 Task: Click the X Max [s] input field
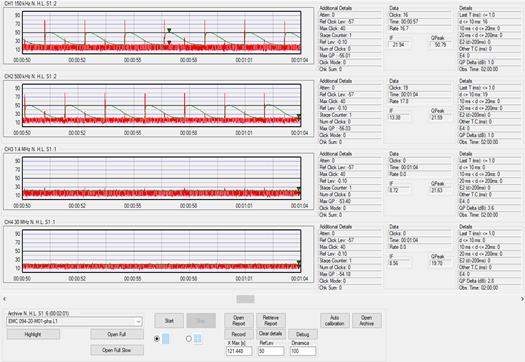click(x=239, y=351)
